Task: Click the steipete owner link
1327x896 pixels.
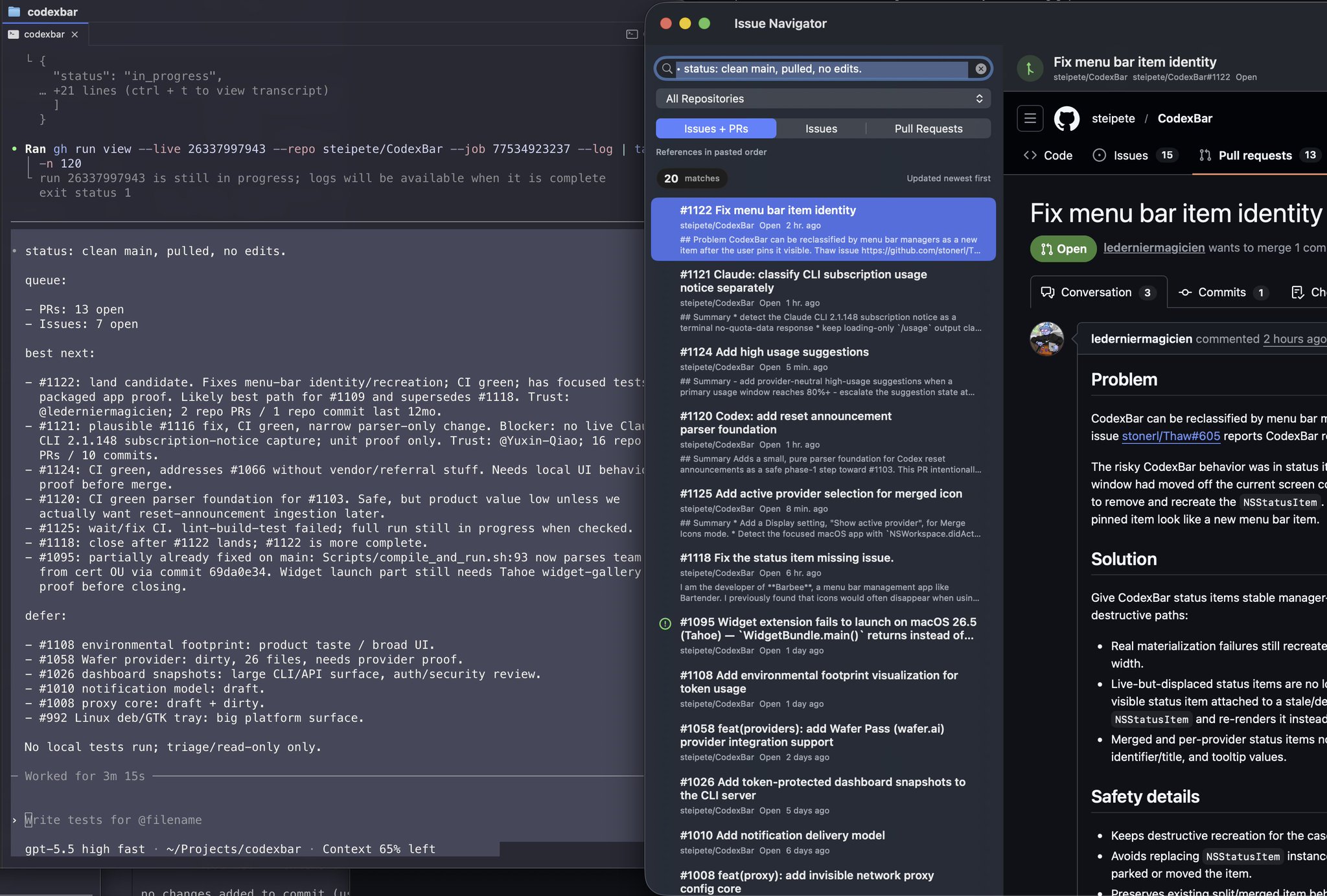Action: [1113, 119]
